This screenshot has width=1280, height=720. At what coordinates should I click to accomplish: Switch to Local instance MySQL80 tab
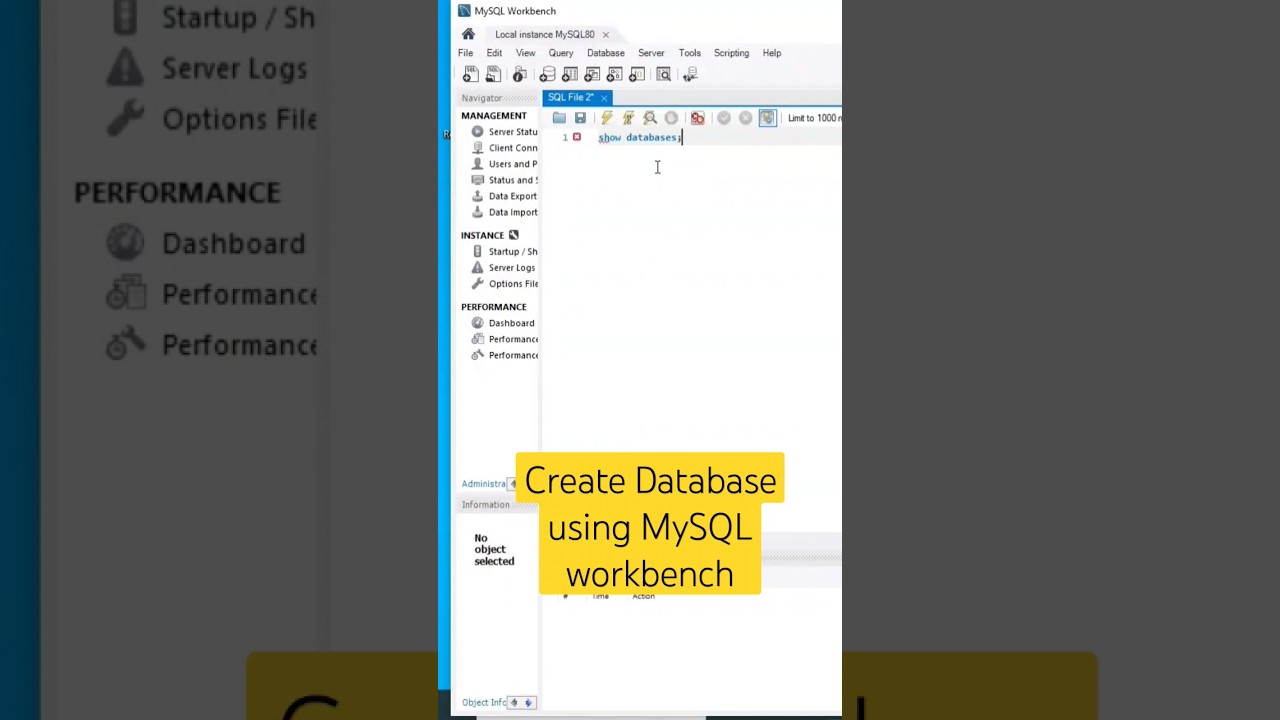tap(544, 34)
